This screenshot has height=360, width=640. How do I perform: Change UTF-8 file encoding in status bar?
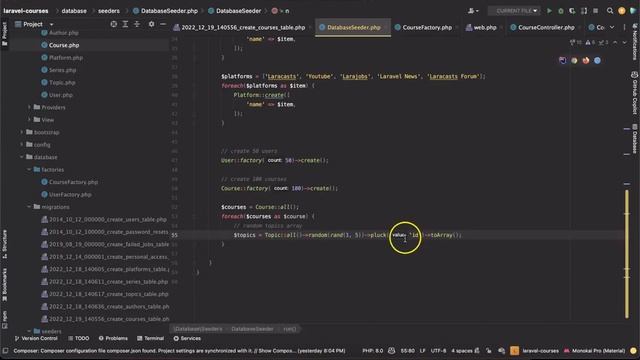pos(438,351)
